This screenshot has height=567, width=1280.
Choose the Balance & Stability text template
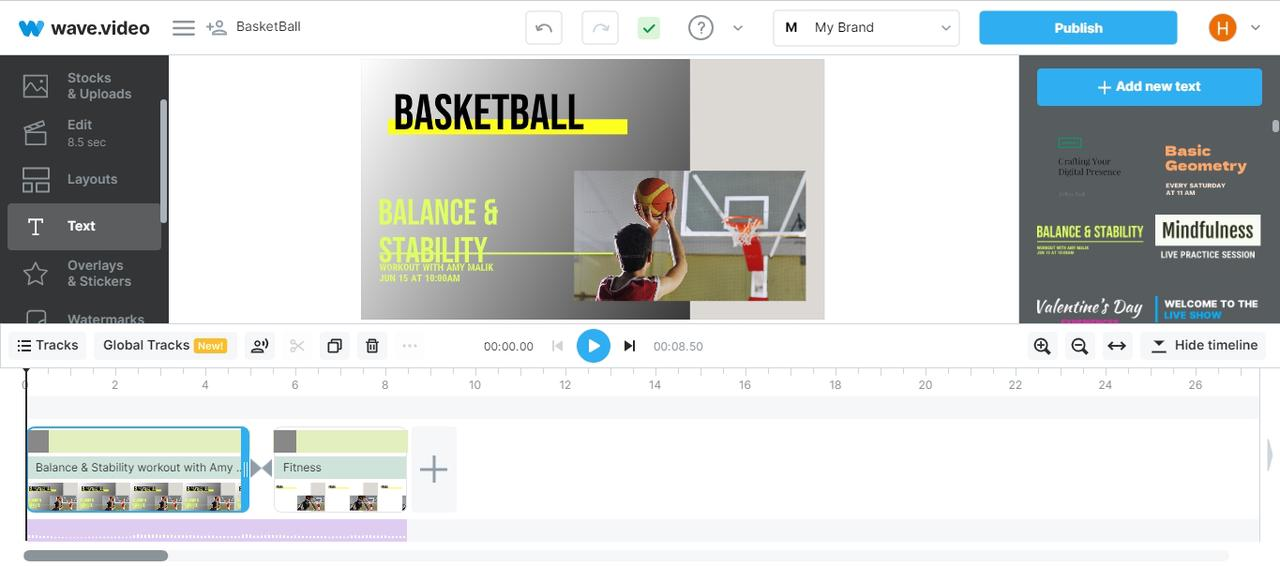pyautogui.click(x=1090, y=240)
